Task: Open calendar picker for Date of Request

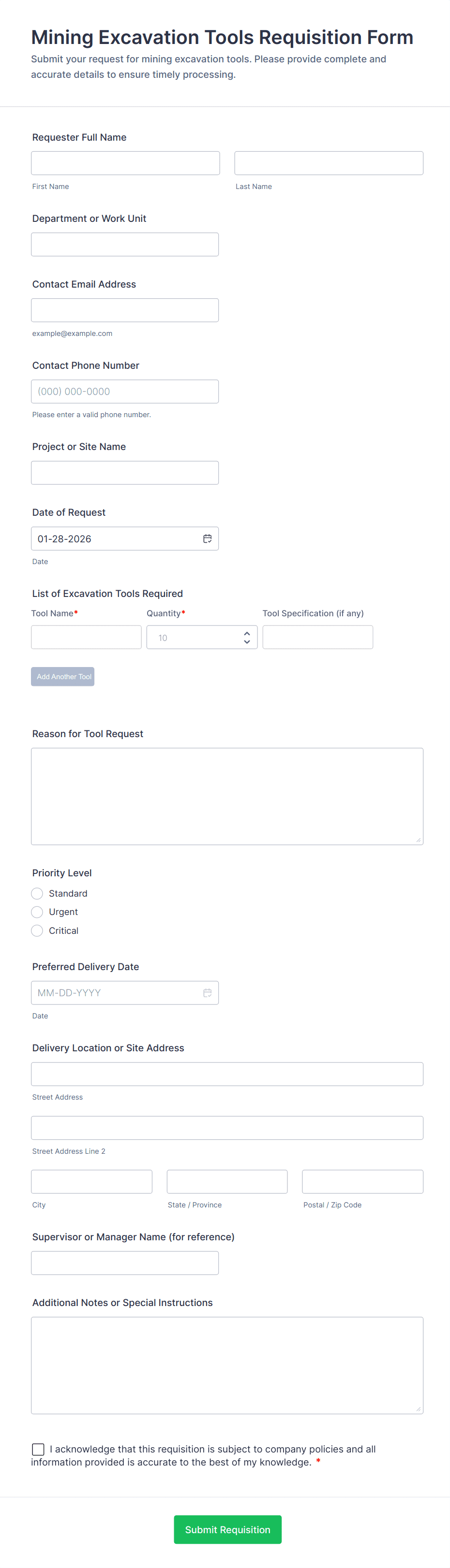Action: click(x=207, y=538)
